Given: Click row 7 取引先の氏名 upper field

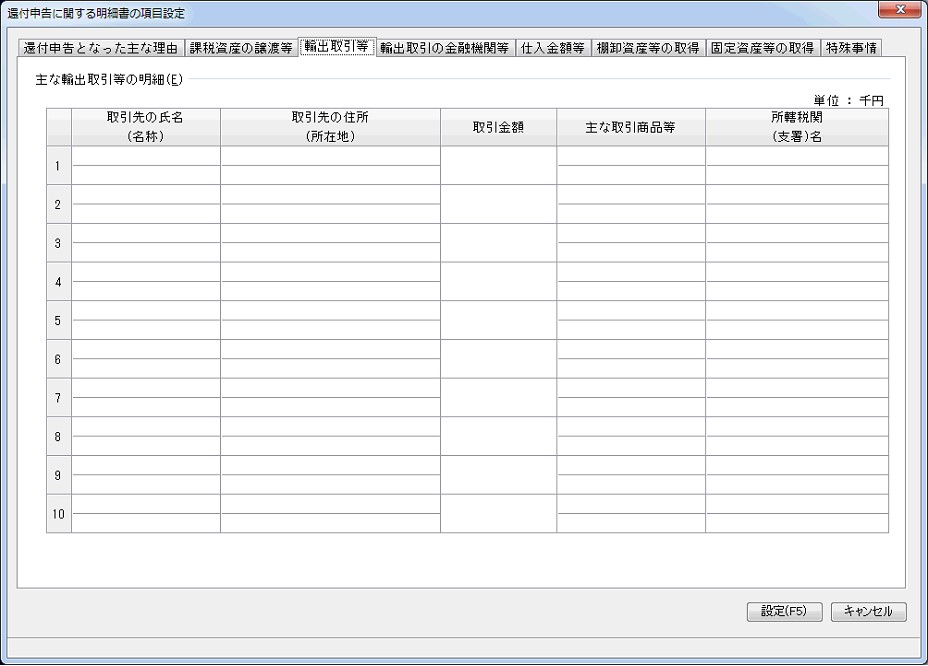Looking at the screenshot, I should pyautogui.click(x=146, y=389).
